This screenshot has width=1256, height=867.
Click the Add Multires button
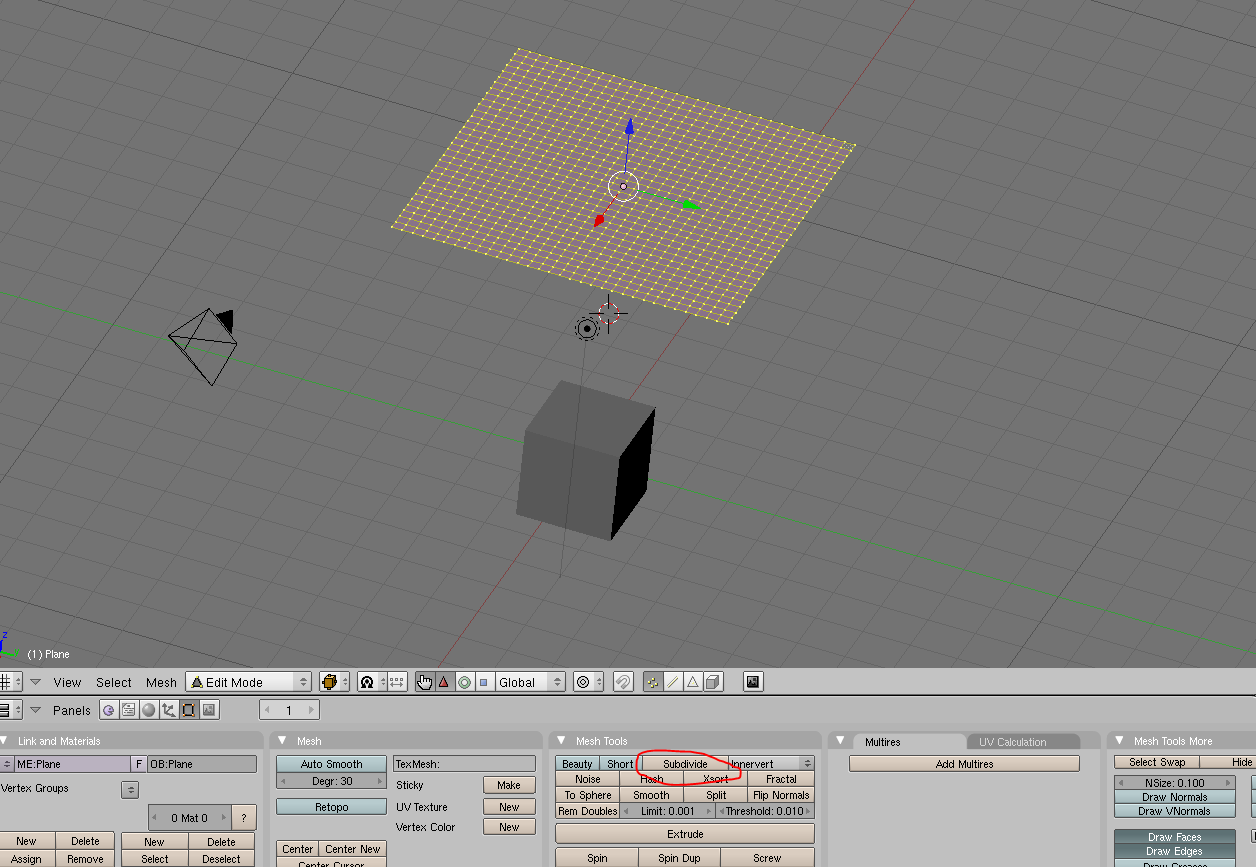click(964, 764)
